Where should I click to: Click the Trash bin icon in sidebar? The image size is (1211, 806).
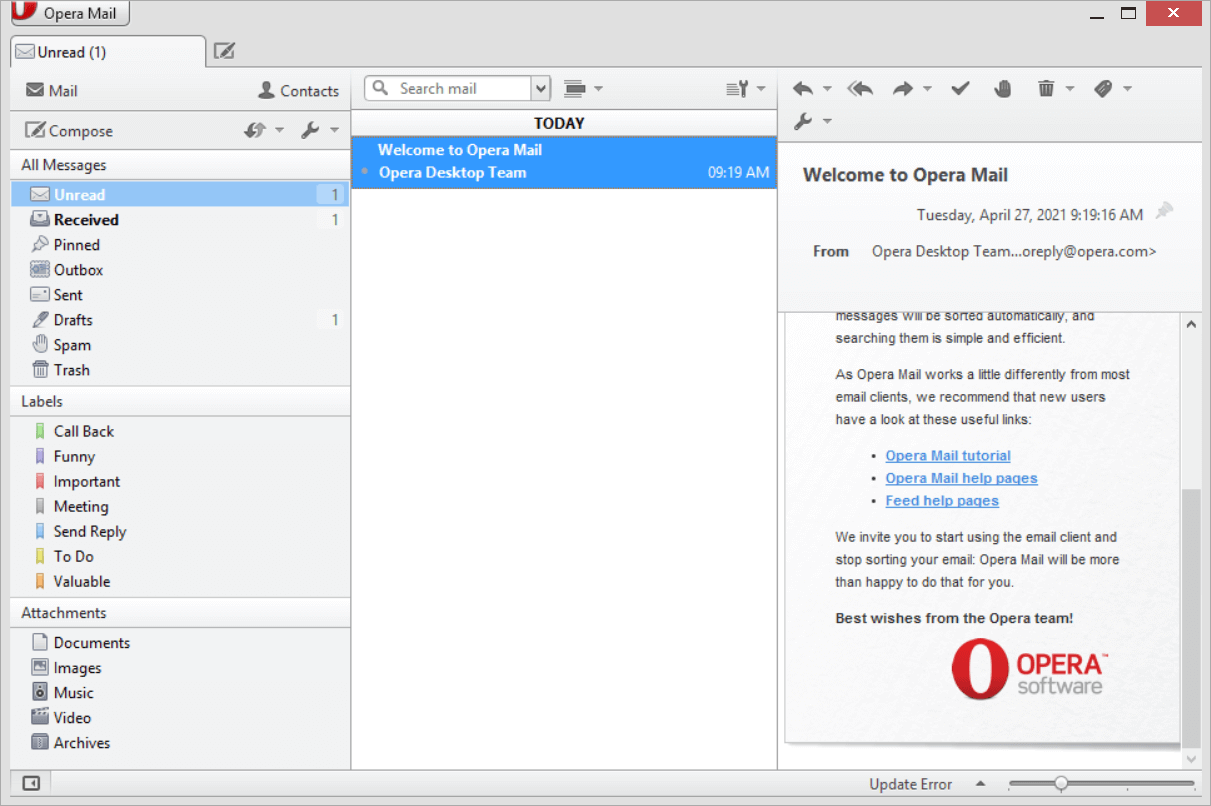[40, 370]
